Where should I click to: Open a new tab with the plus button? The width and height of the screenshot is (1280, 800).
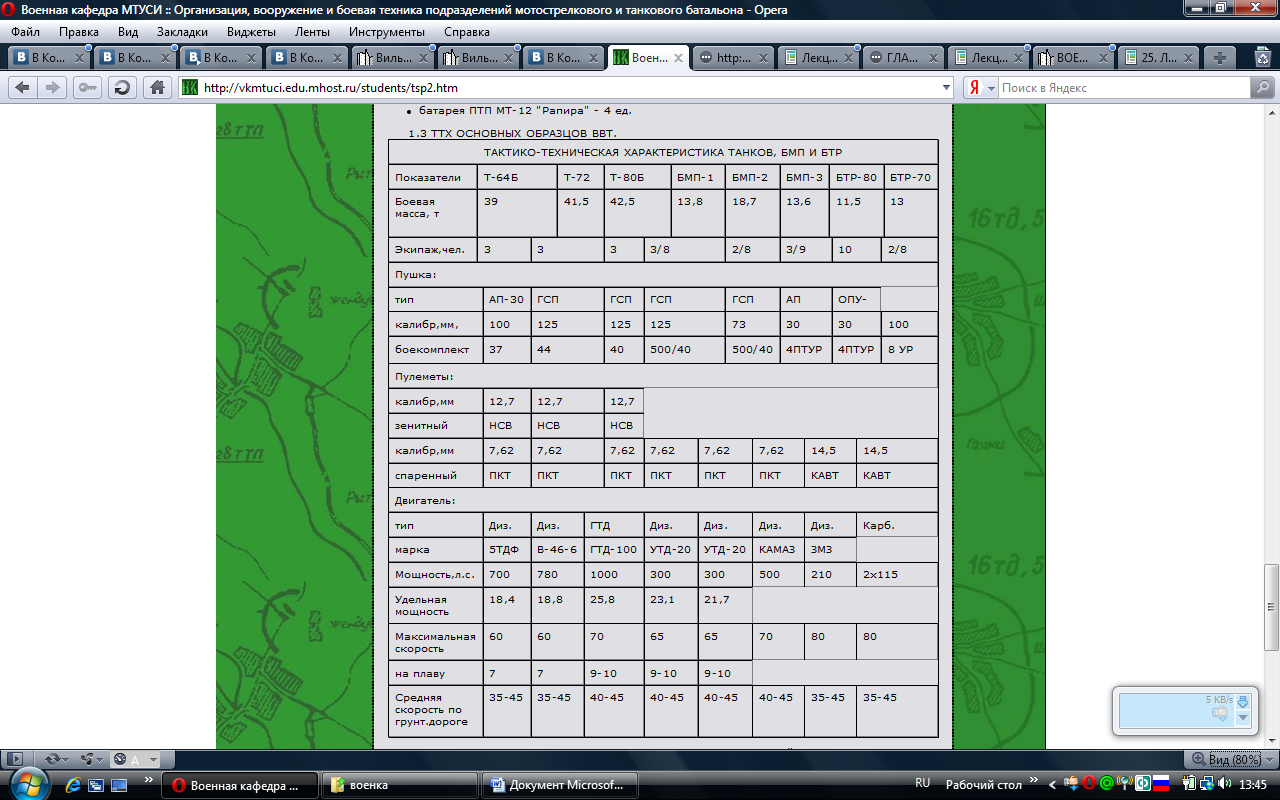coord(1220,58)
